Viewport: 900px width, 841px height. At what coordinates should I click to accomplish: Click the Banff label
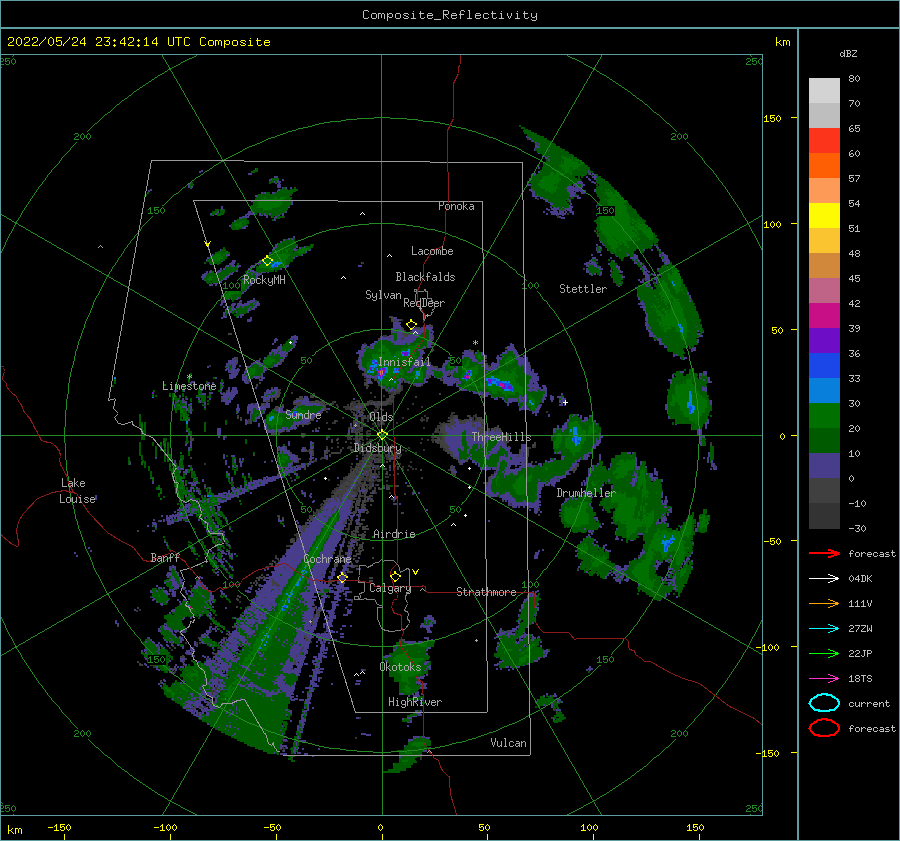(165, 557)
